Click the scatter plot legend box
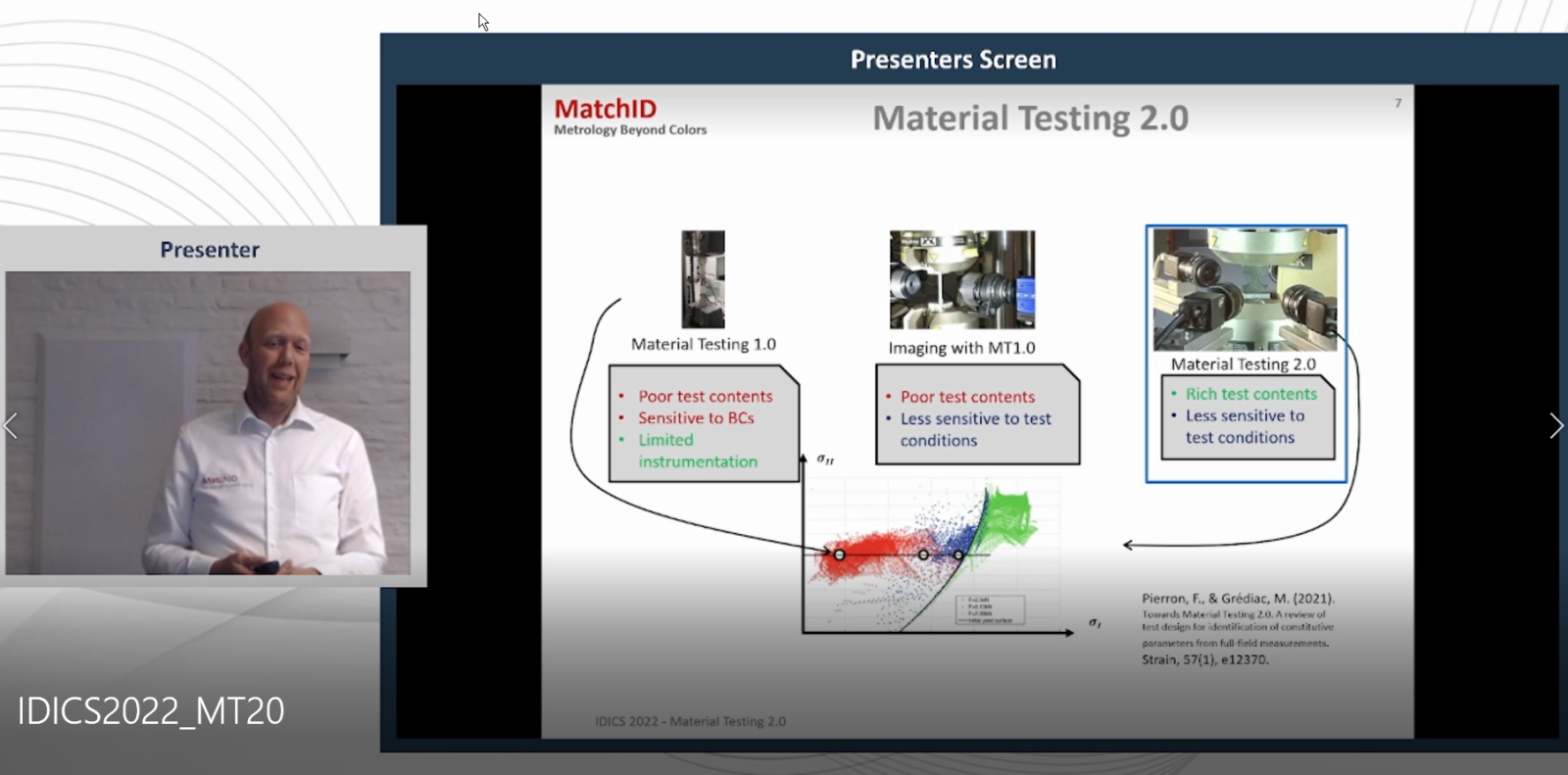 (990, 609)
